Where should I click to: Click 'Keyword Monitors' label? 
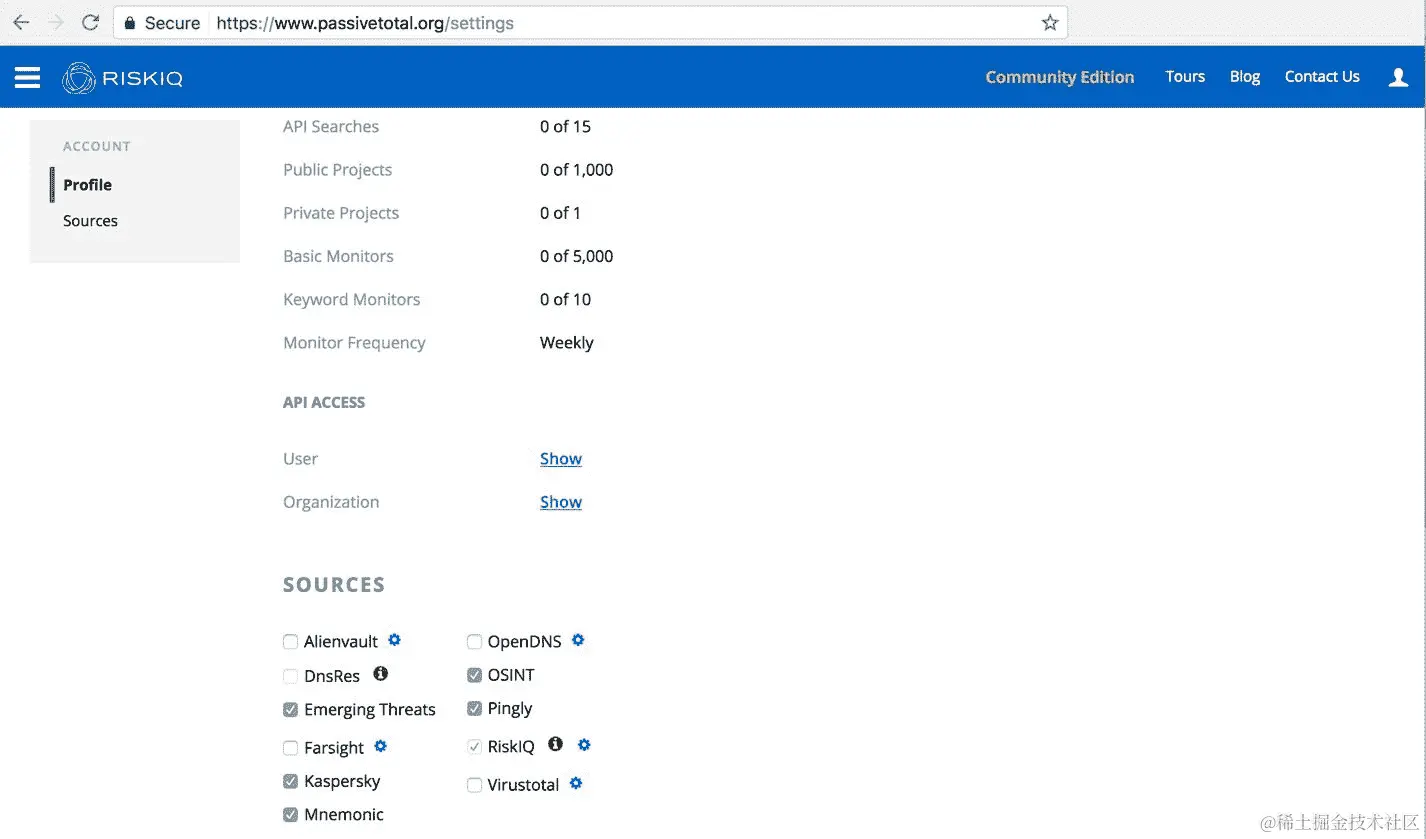pos(352,300)
